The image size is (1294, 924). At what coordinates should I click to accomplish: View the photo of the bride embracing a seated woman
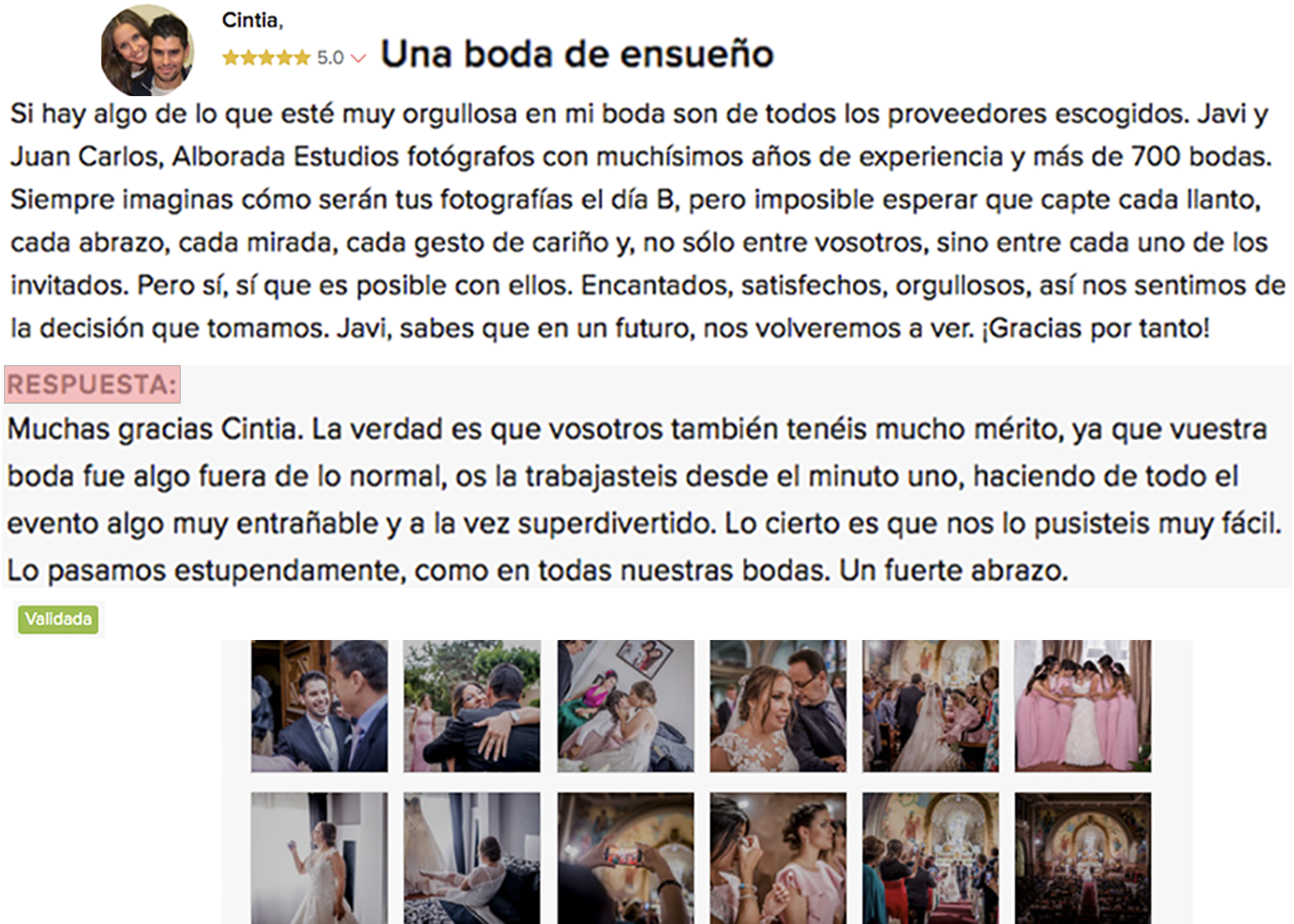pos(625,706)
